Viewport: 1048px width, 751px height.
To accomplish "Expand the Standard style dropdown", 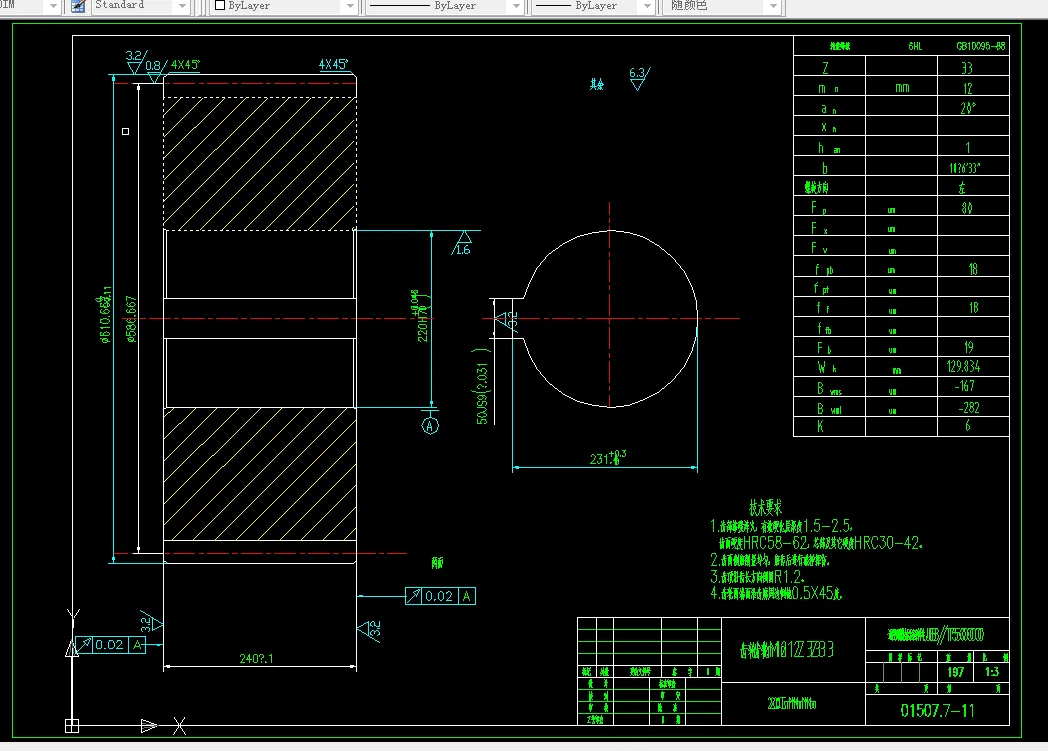I will [x=182, y=6].
